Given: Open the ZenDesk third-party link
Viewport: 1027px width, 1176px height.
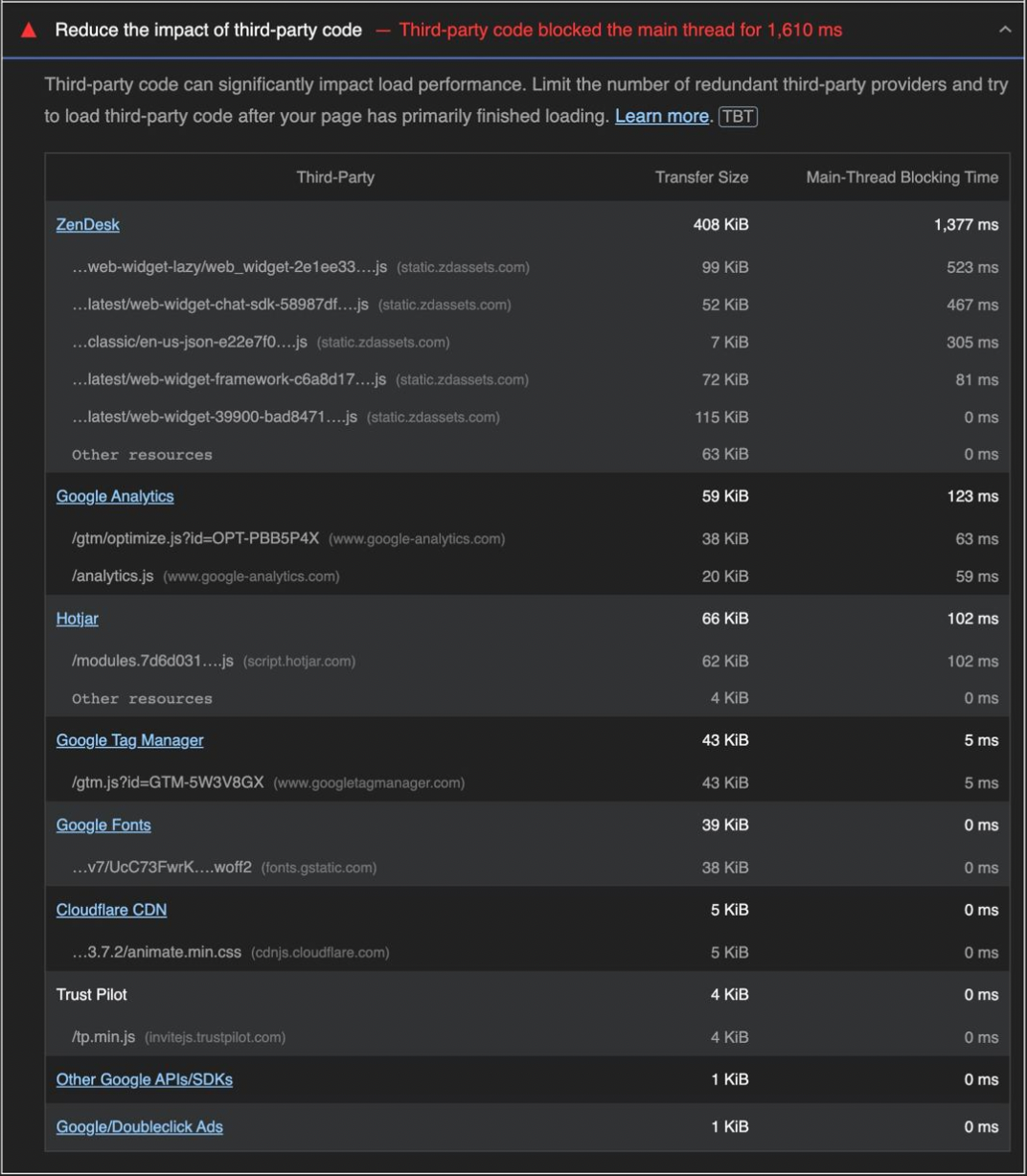Looking at the screenshot, I should click(x=87, y=225).
